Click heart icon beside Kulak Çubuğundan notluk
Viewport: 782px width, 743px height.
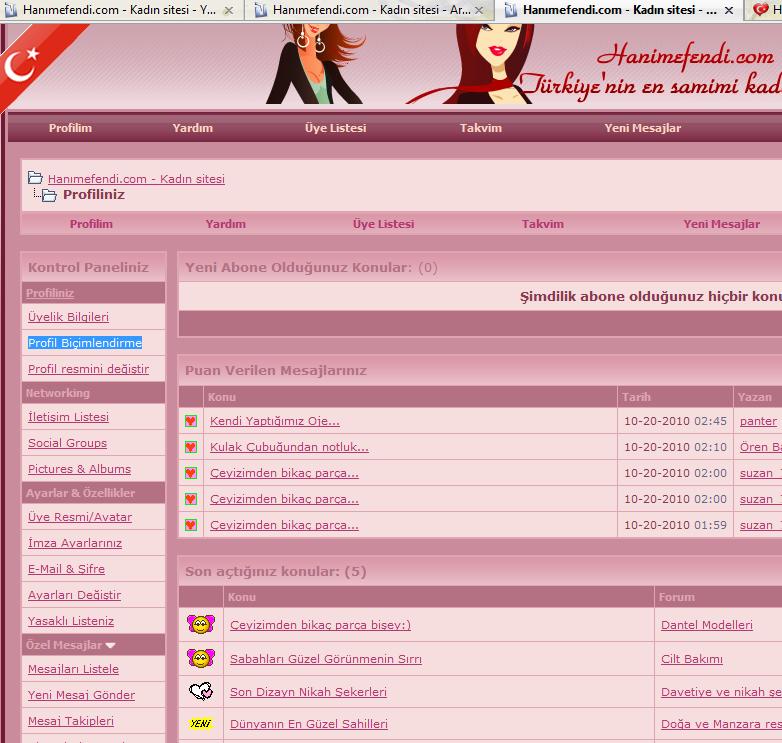tap(191, 447)
